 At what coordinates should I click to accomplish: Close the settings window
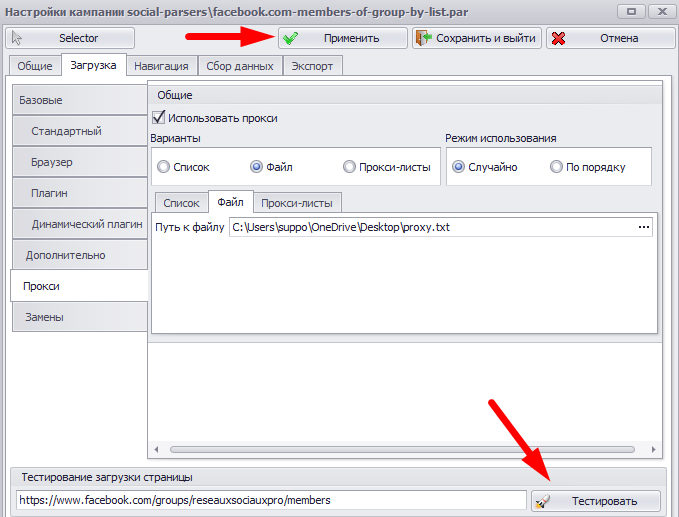662,12
